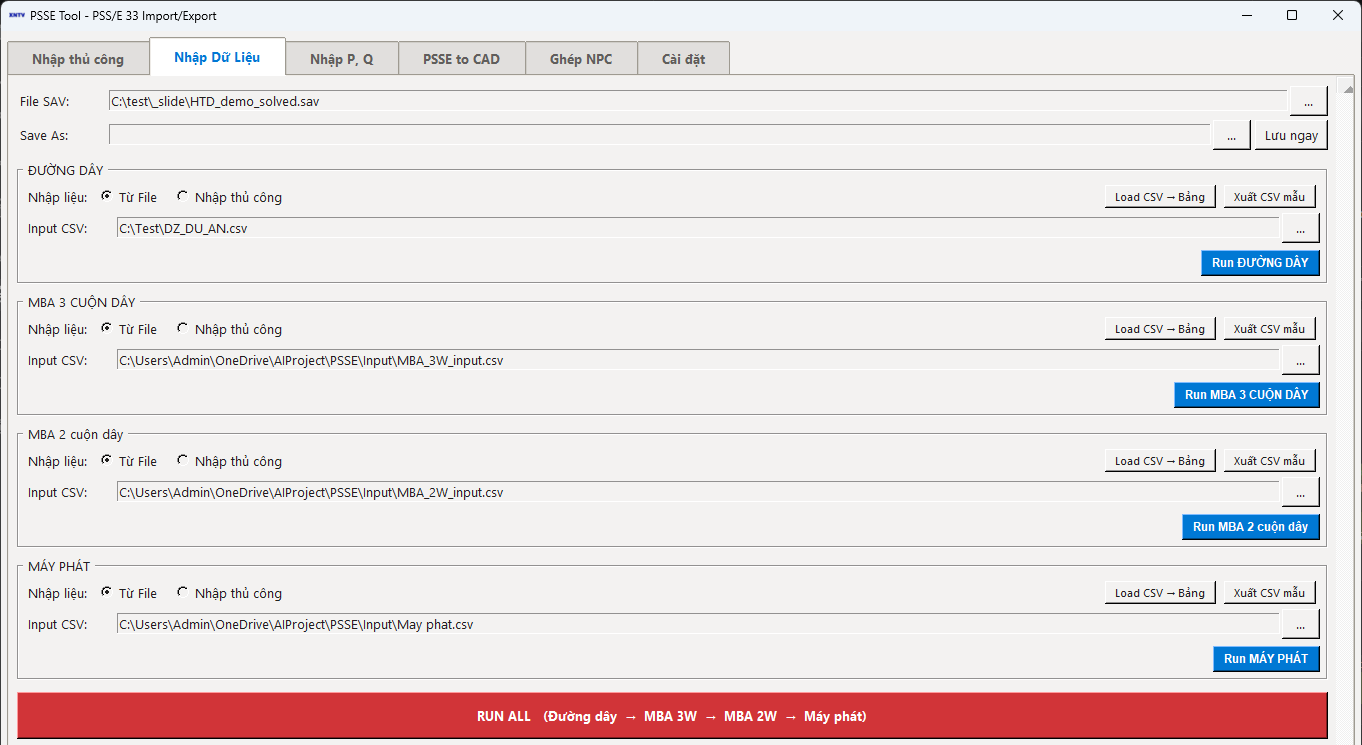Click the May phat.csv path field
The image size is (1362, 745).
(x=698, y=625)
